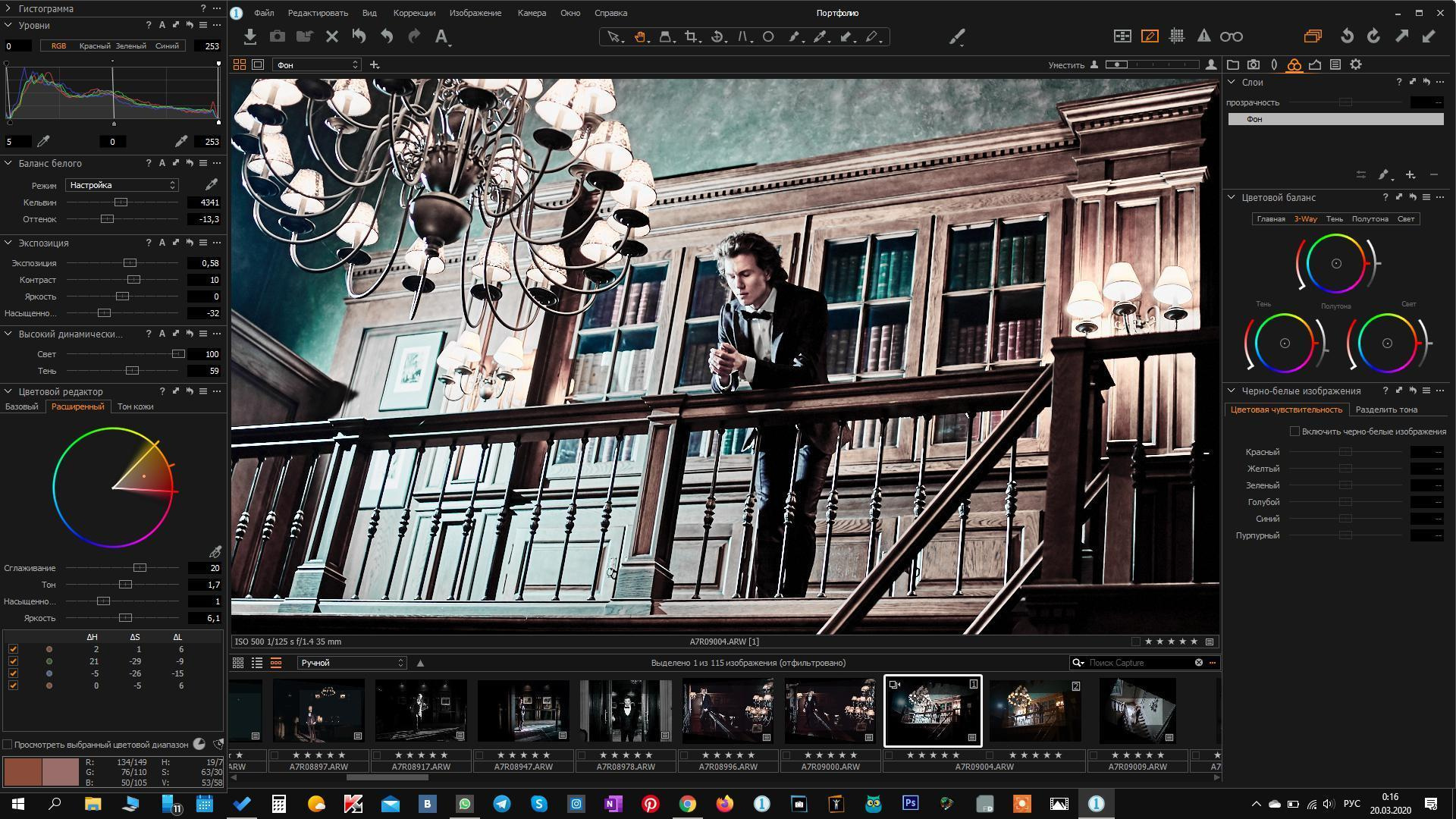Check view selected color range box
This screenshot has width=1456, height=819.
[8, 745]
